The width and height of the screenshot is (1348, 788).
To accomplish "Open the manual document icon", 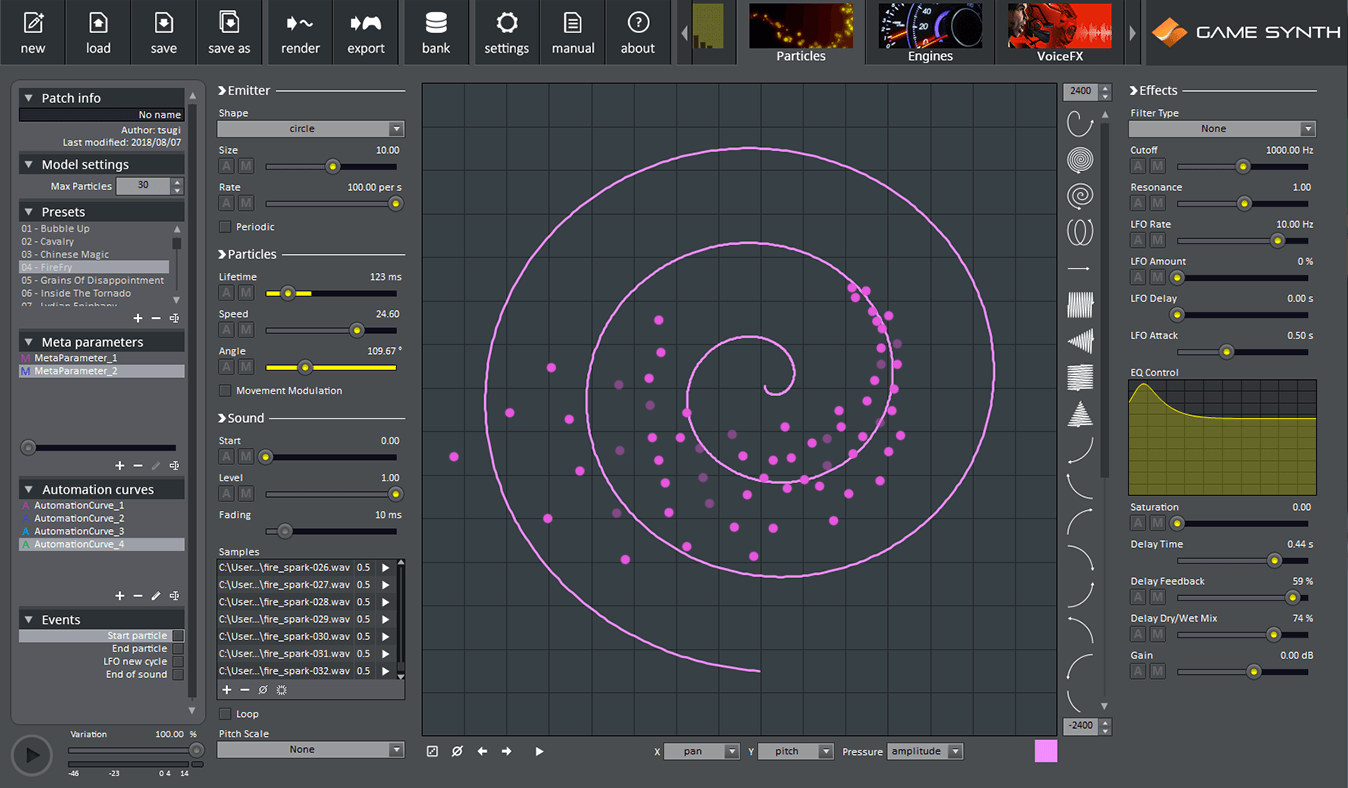I will coord(573,23).
